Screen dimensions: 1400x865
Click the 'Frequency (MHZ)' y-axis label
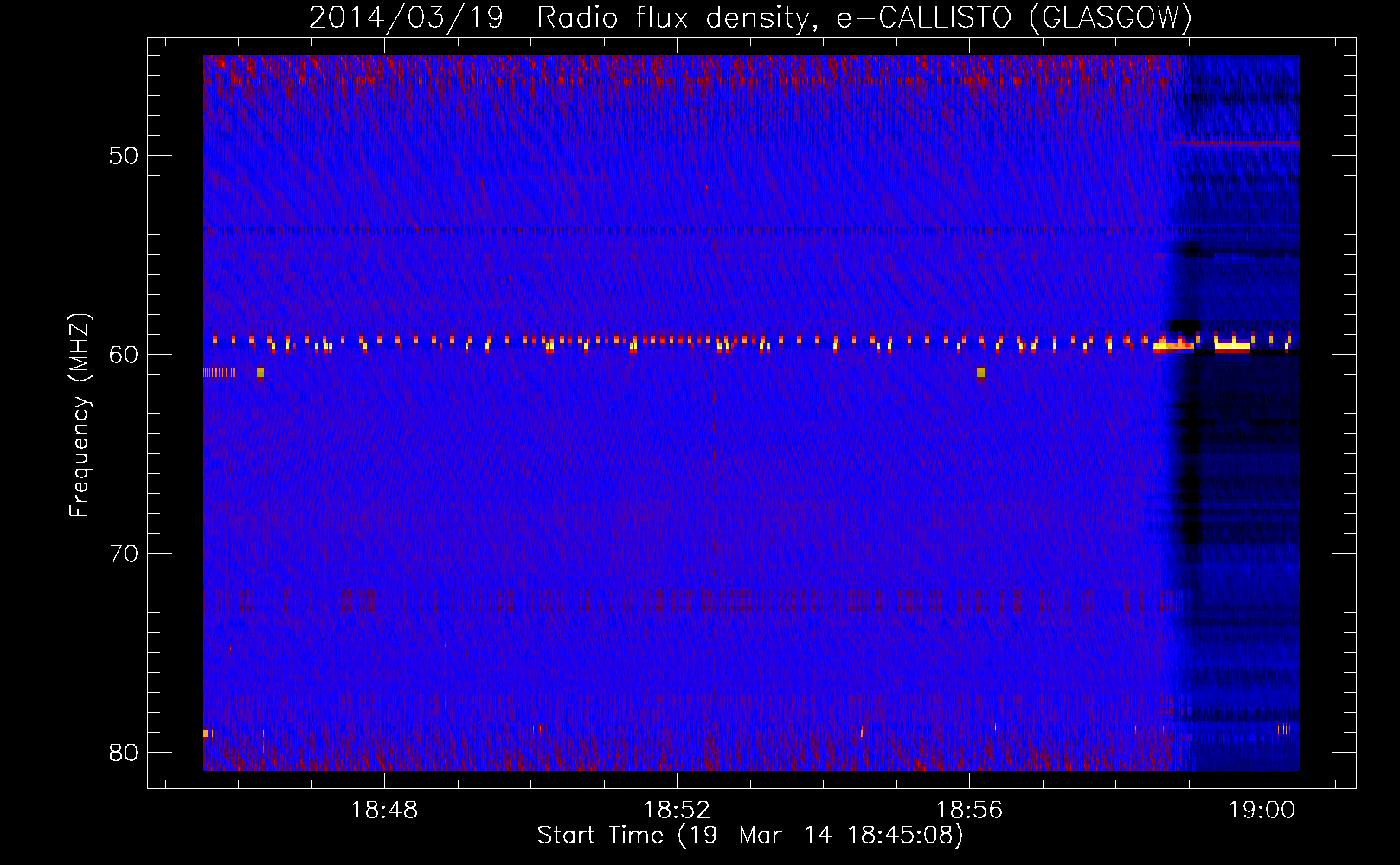(x=80, y=415)
